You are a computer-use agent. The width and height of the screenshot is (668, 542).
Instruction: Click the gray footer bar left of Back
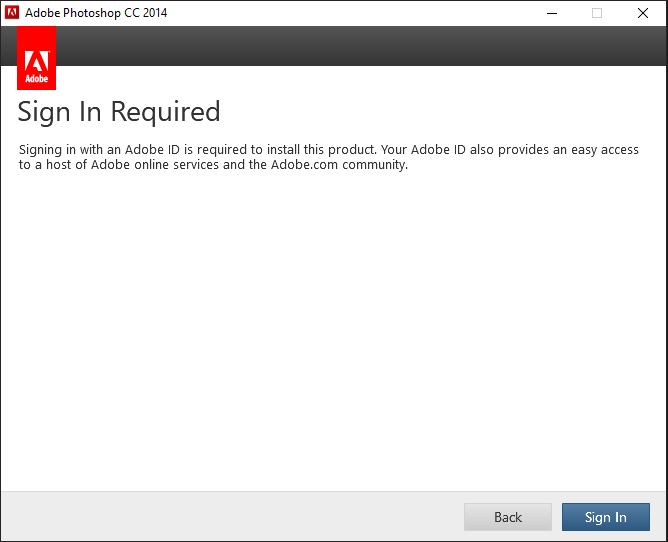(230, 517)
